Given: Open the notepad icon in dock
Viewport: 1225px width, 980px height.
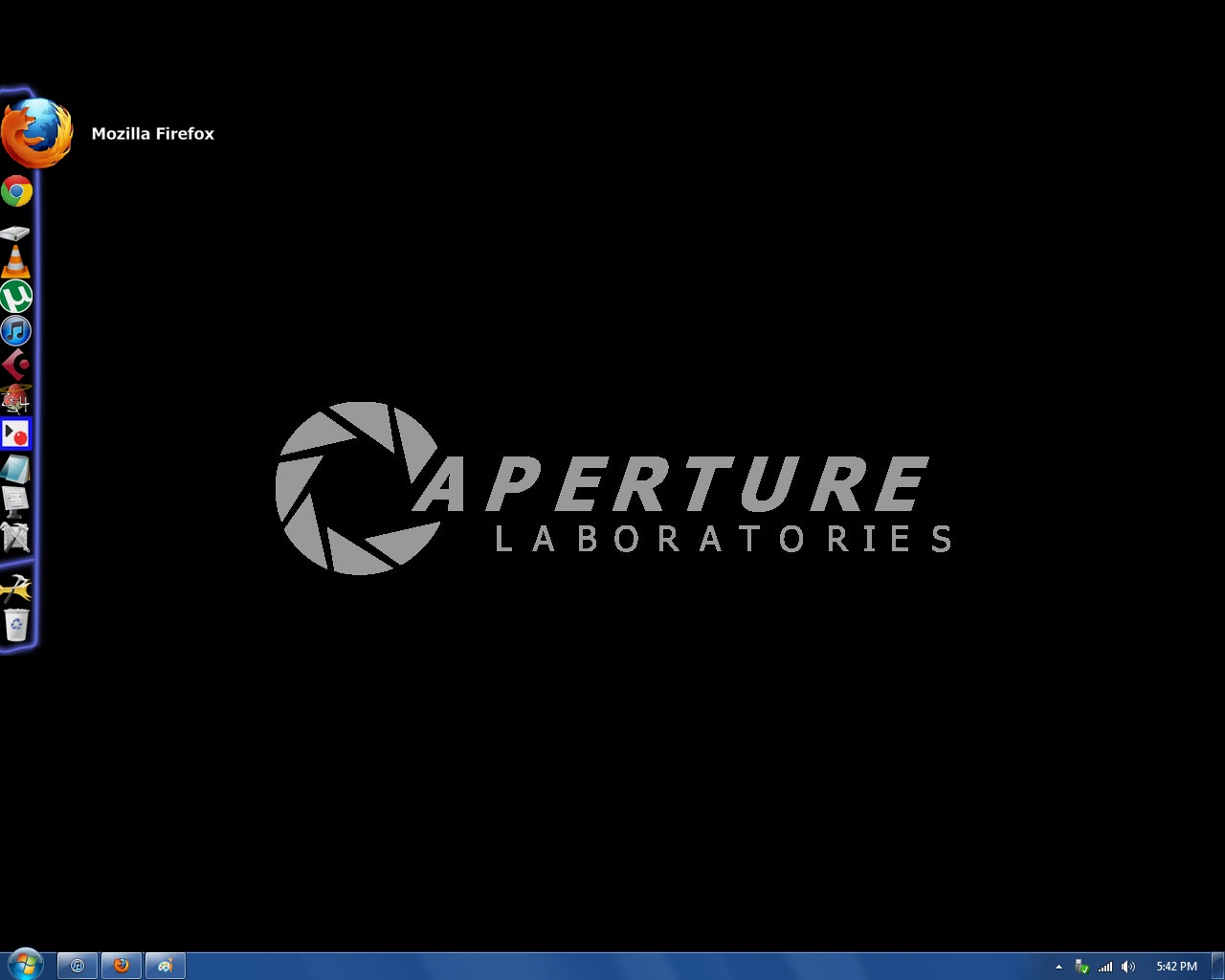Looking at the screenshot, I should [x=15, y=468].
